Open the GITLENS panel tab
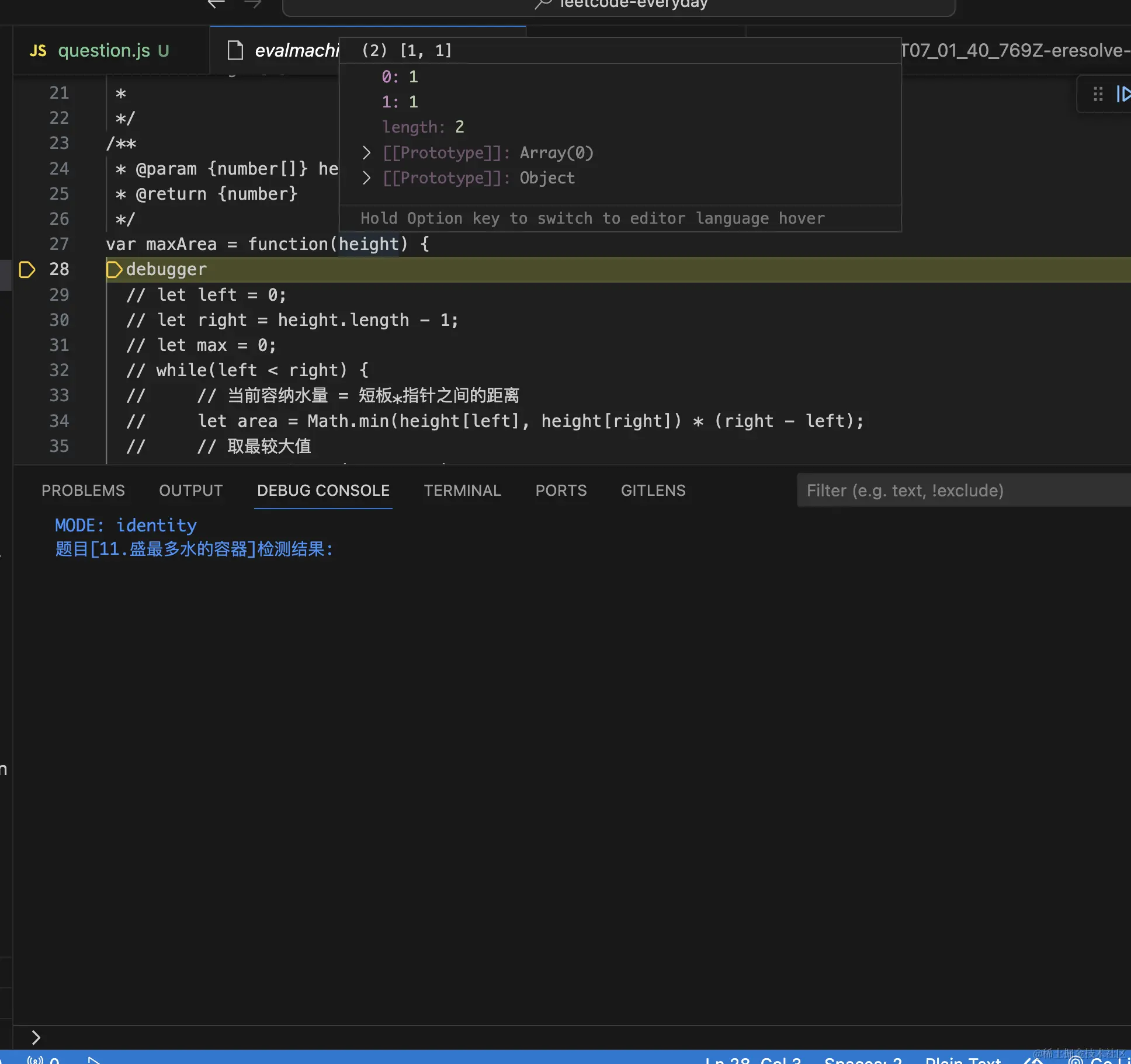This screenshot has width=1131, height=1064. pos(653,491)
